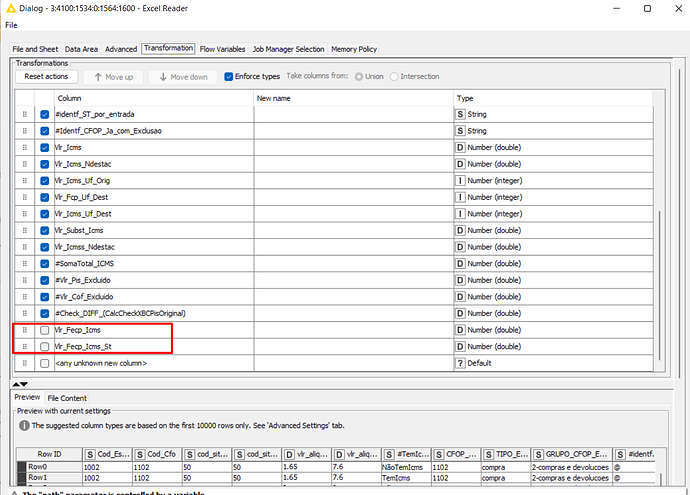The image size is (690, 495).
Task: Open the File menu
Action: (11, 25)
